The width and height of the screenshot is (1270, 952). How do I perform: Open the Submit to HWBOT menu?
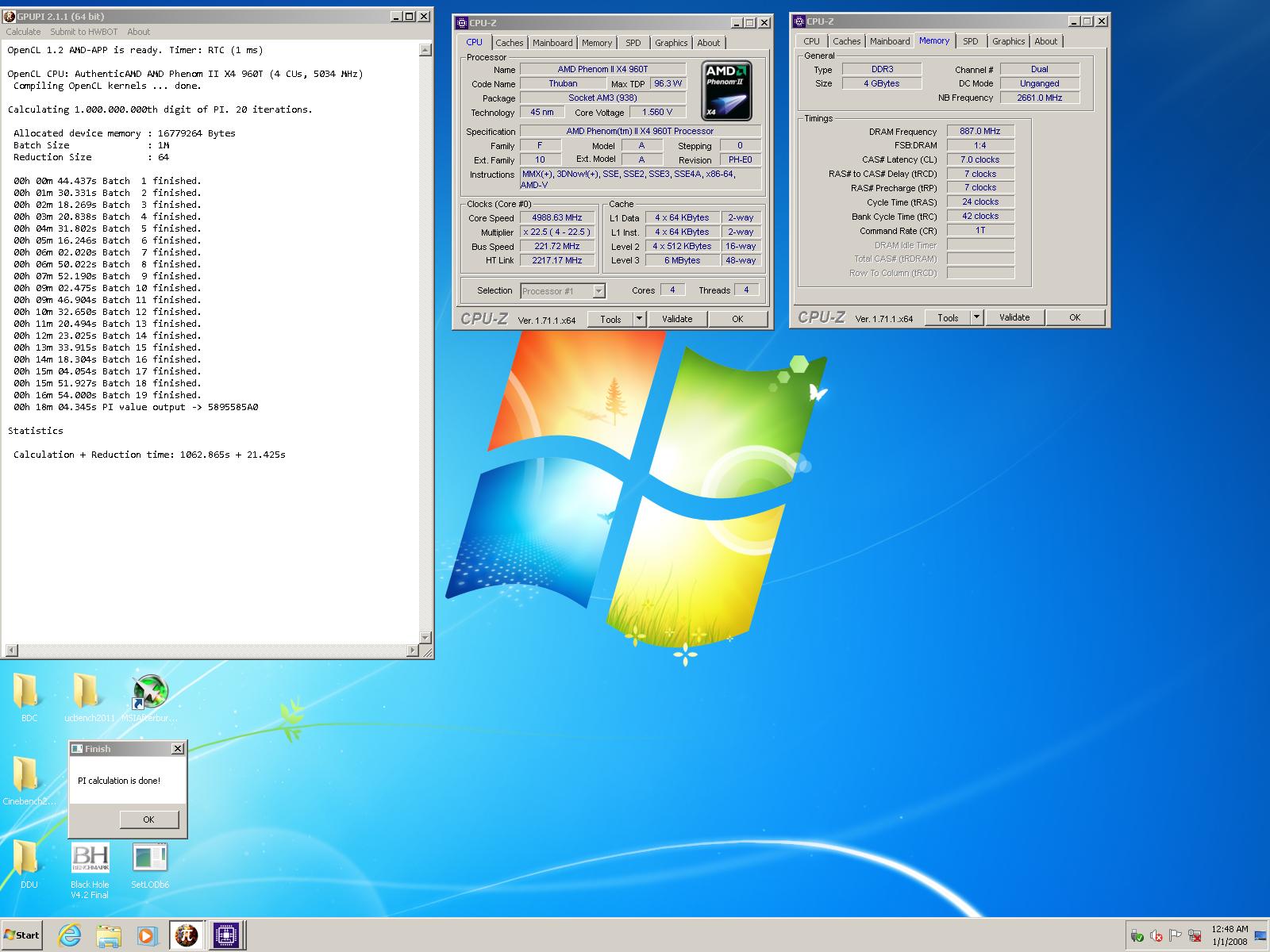tap(83, 32)
